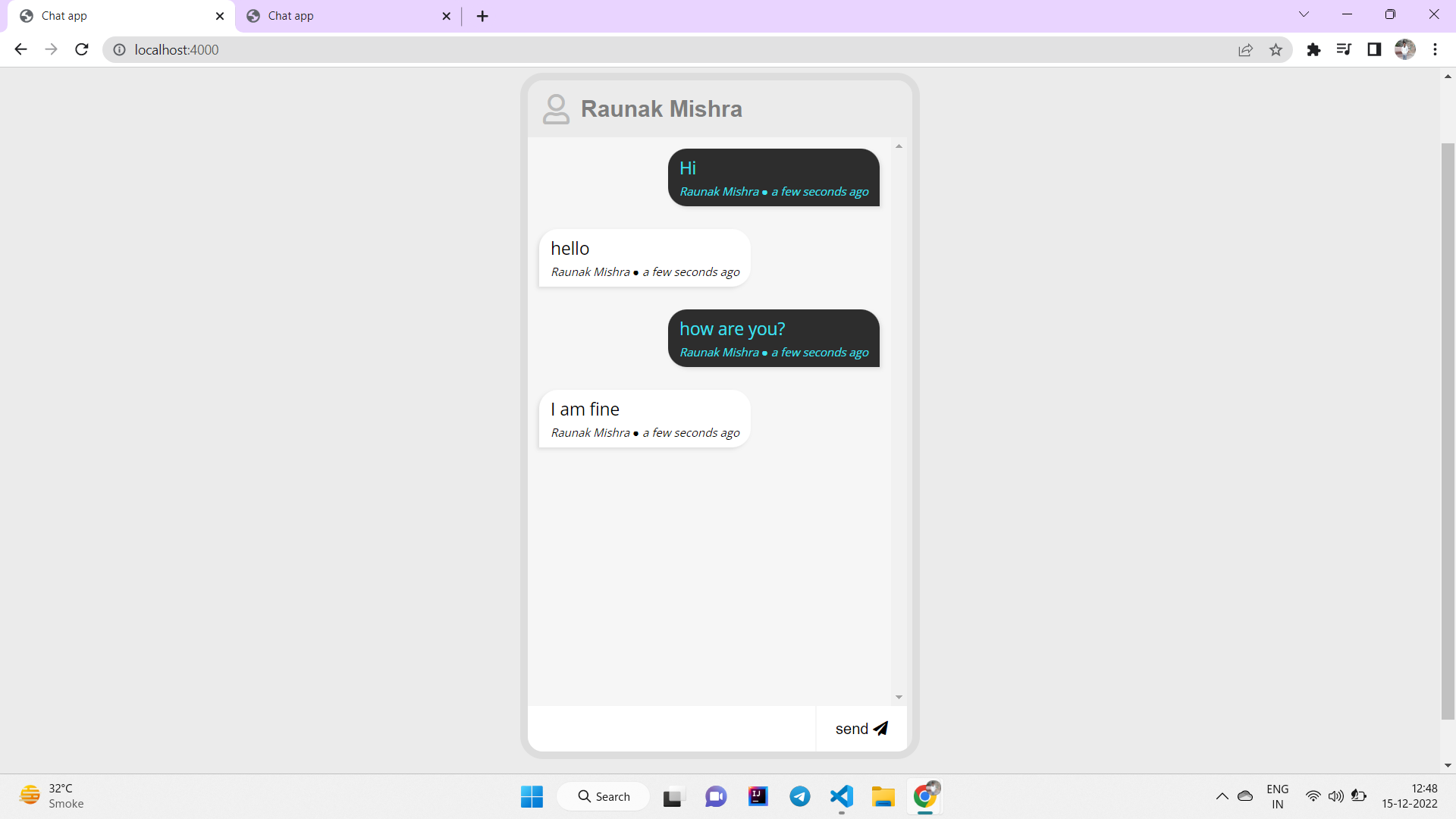Open the reading list icon in the toolbar
This screenshot has width=1456, height=819.
[x=1345, y=49]
